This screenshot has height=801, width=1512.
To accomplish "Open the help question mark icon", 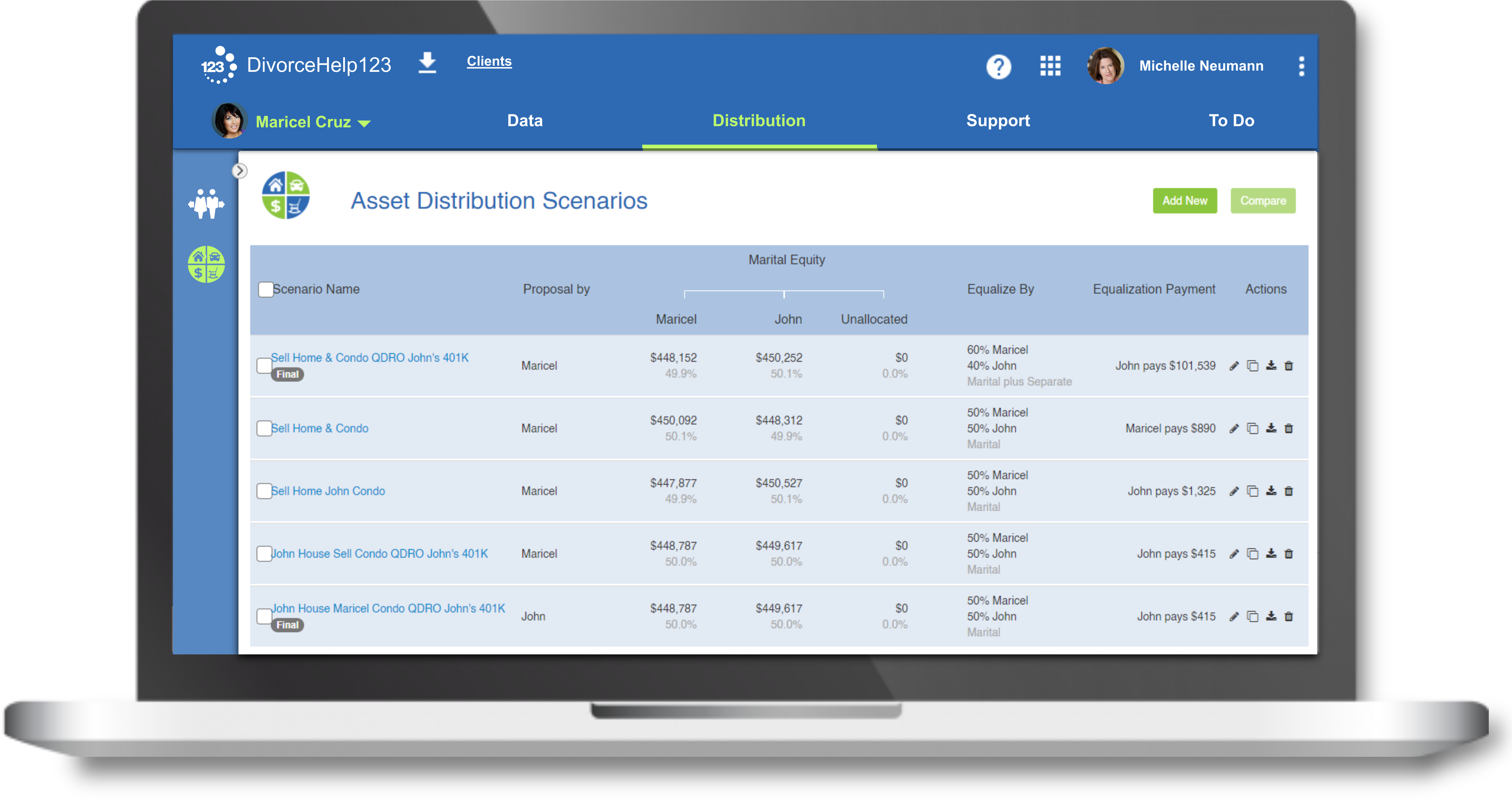I will tap(998, 66).
